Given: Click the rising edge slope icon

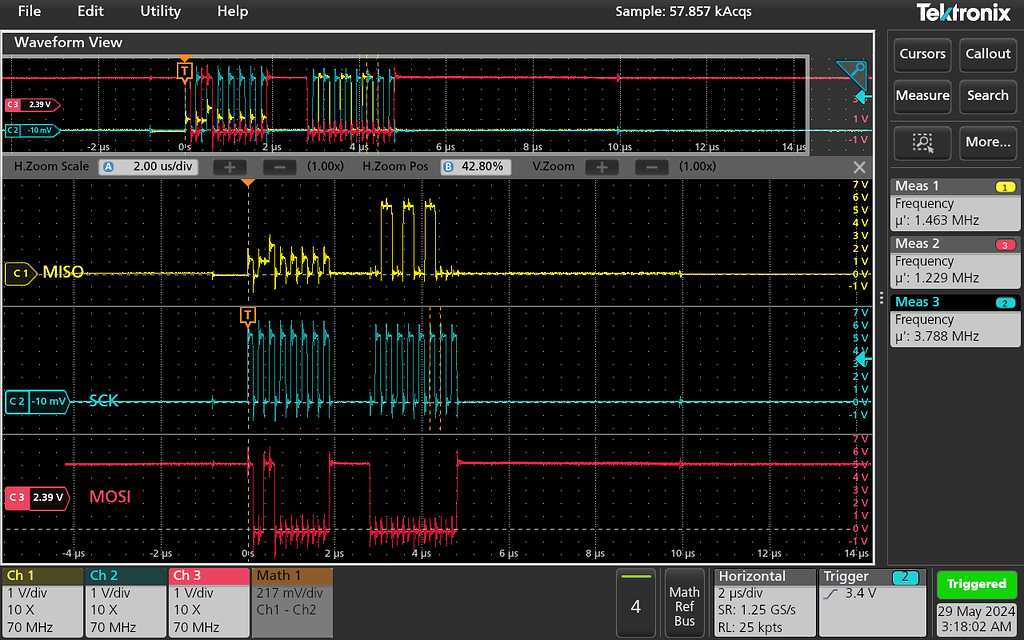Looking at the screenshot, I should click(833, 594).
